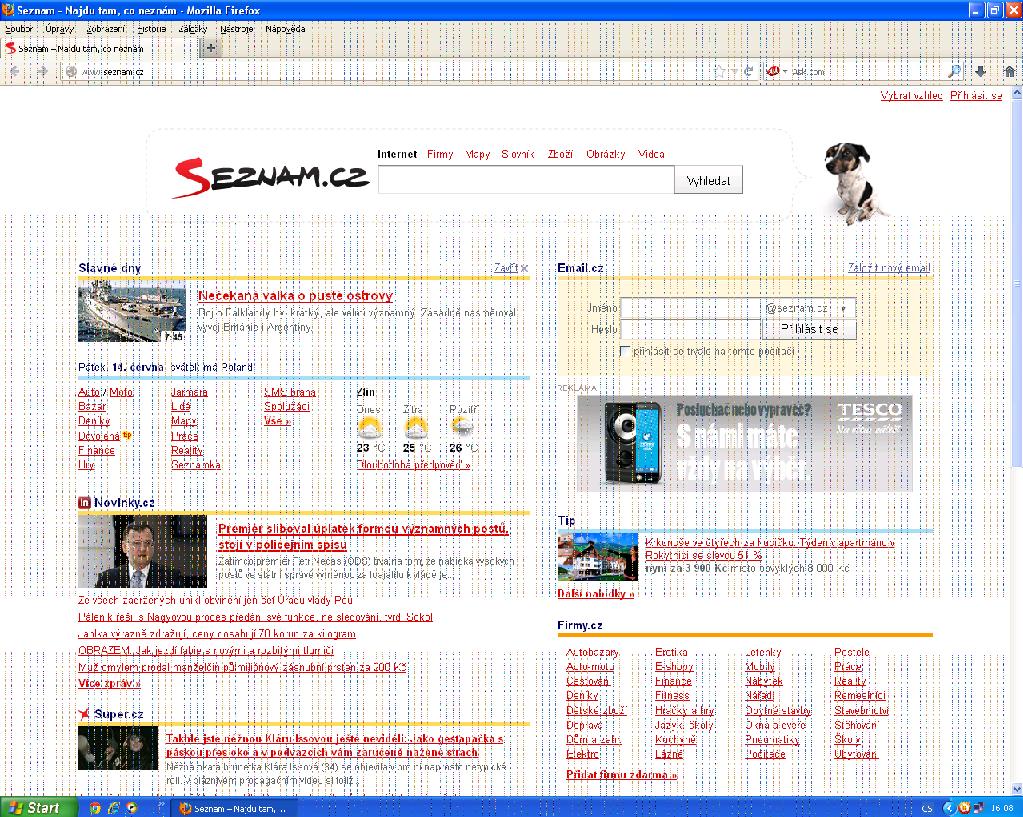
Task: Select the Seznam browser tab
Action: click(x=98, y=48)
